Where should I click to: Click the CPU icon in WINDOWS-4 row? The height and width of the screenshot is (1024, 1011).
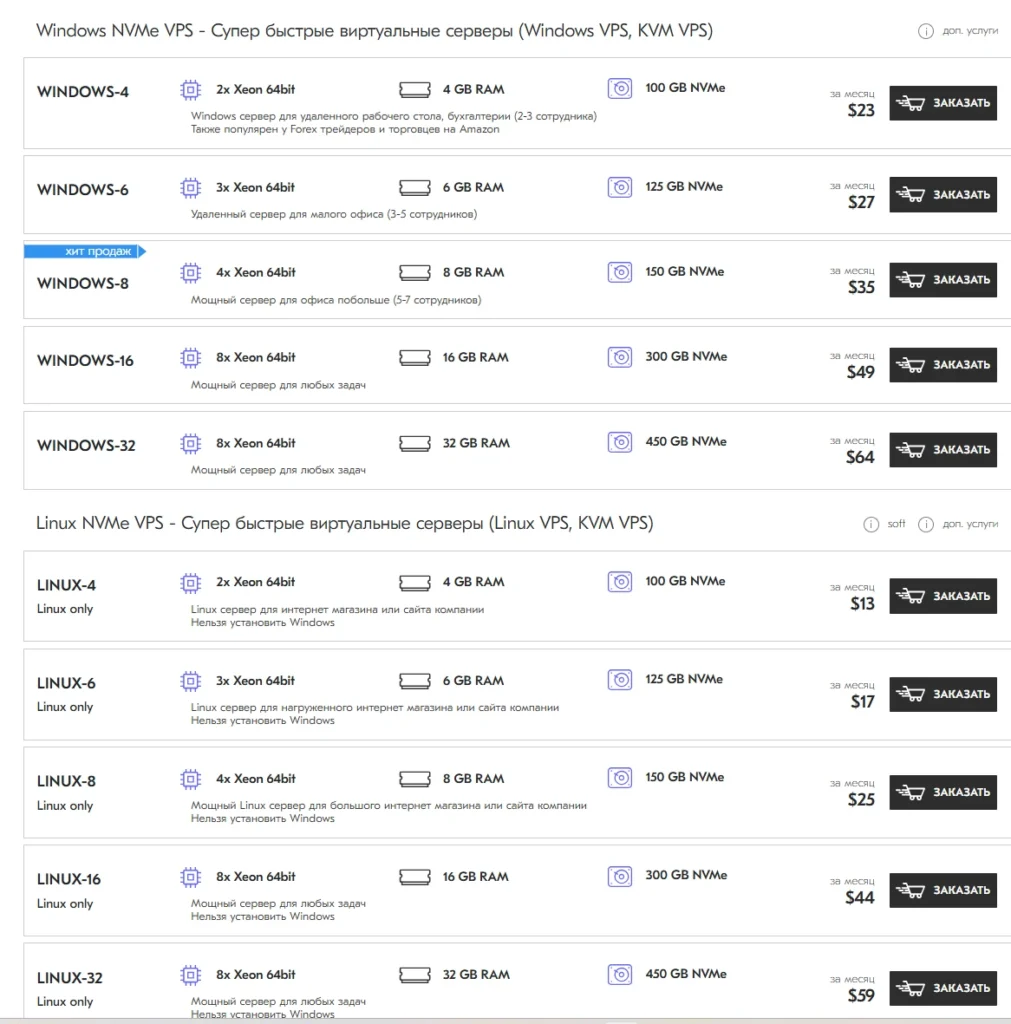click(x=190, y=89)
